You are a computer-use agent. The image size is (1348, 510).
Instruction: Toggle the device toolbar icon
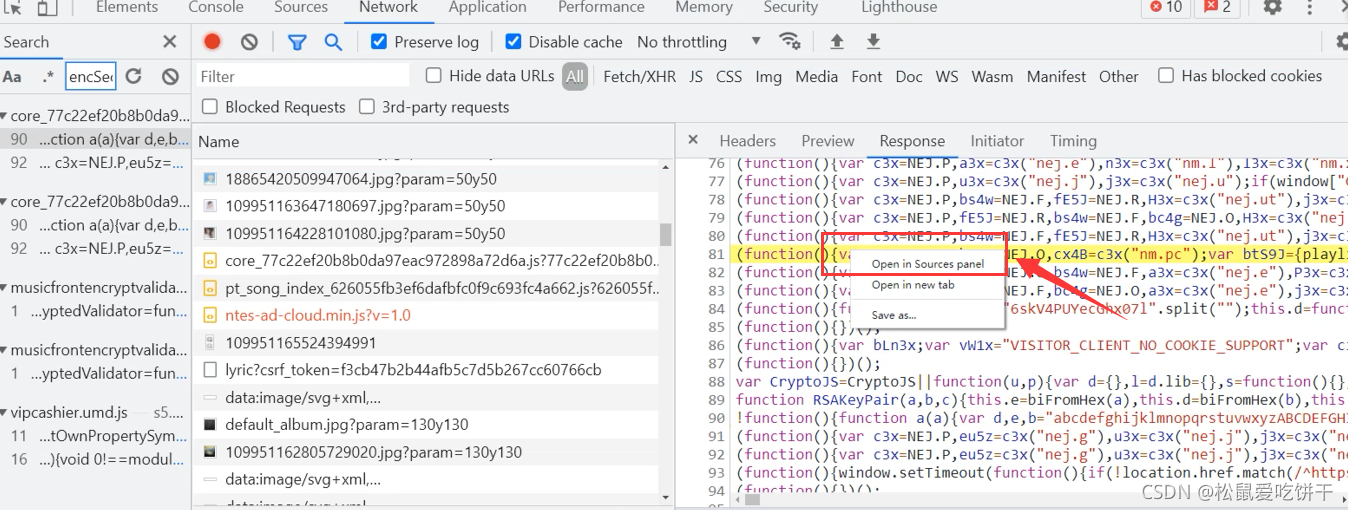click(x=47, y=7)
